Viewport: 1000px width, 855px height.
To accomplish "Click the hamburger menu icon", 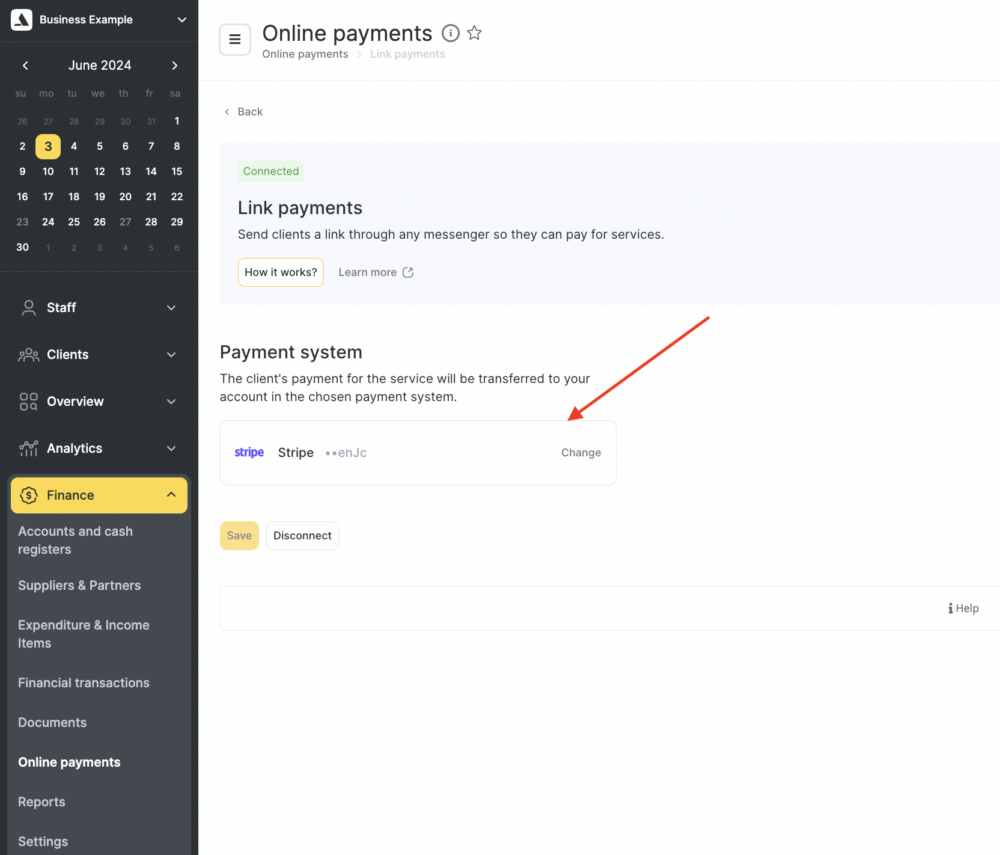I will click(235, 40).
